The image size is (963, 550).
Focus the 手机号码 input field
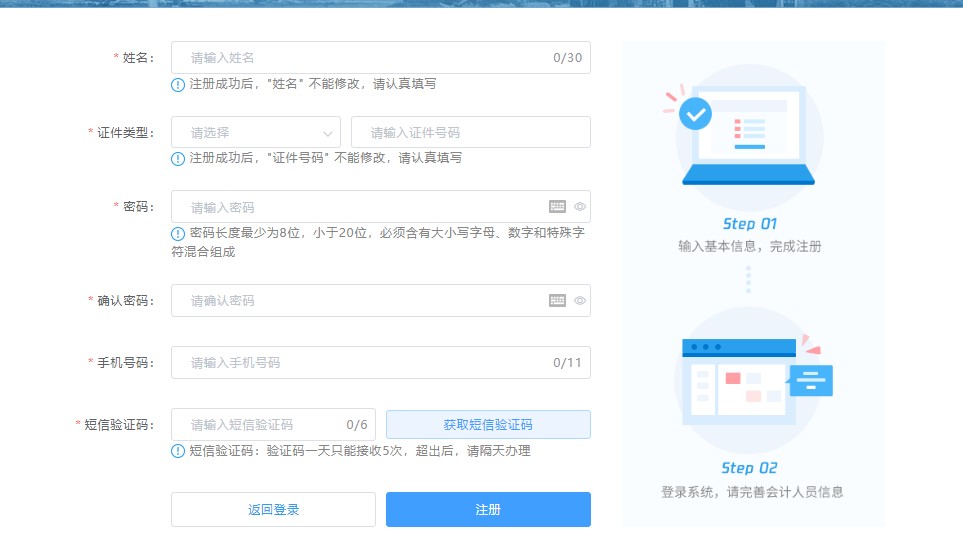381,363
